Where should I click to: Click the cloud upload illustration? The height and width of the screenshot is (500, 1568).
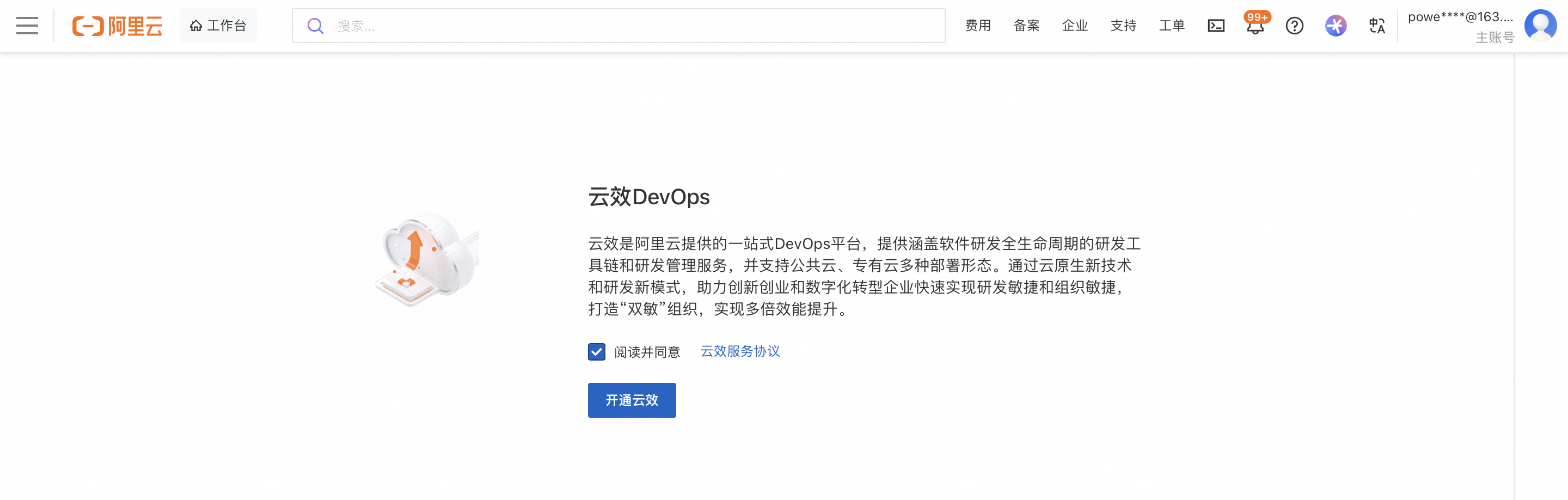(427, 259)
